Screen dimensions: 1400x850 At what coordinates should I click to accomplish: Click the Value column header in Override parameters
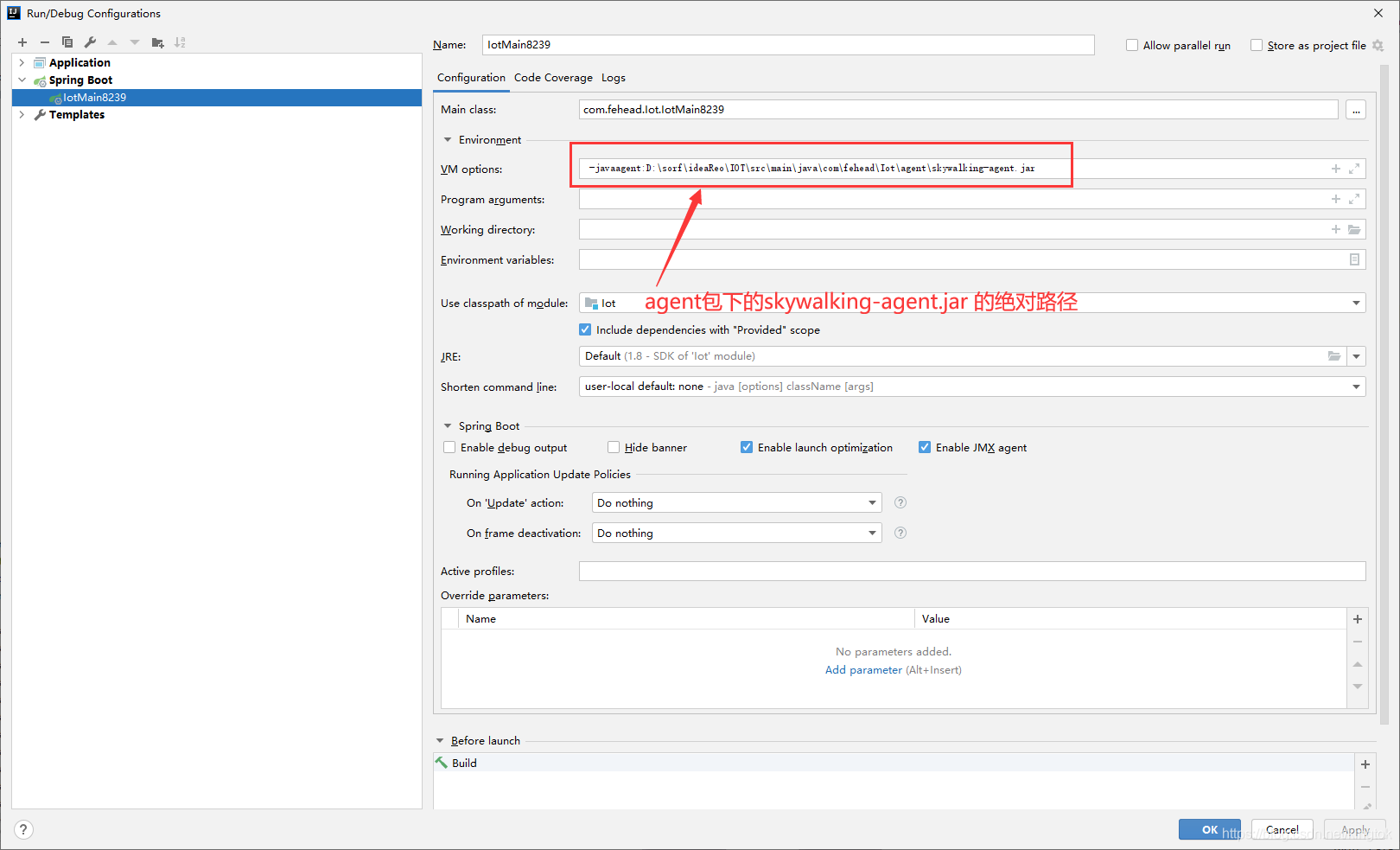[1130, 619]
